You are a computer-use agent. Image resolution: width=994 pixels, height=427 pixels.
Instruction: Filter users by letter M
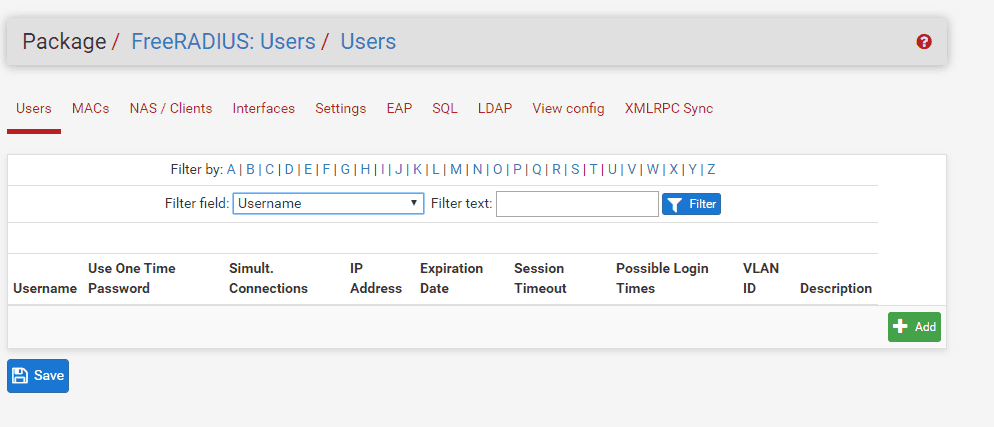coord(456,170)
